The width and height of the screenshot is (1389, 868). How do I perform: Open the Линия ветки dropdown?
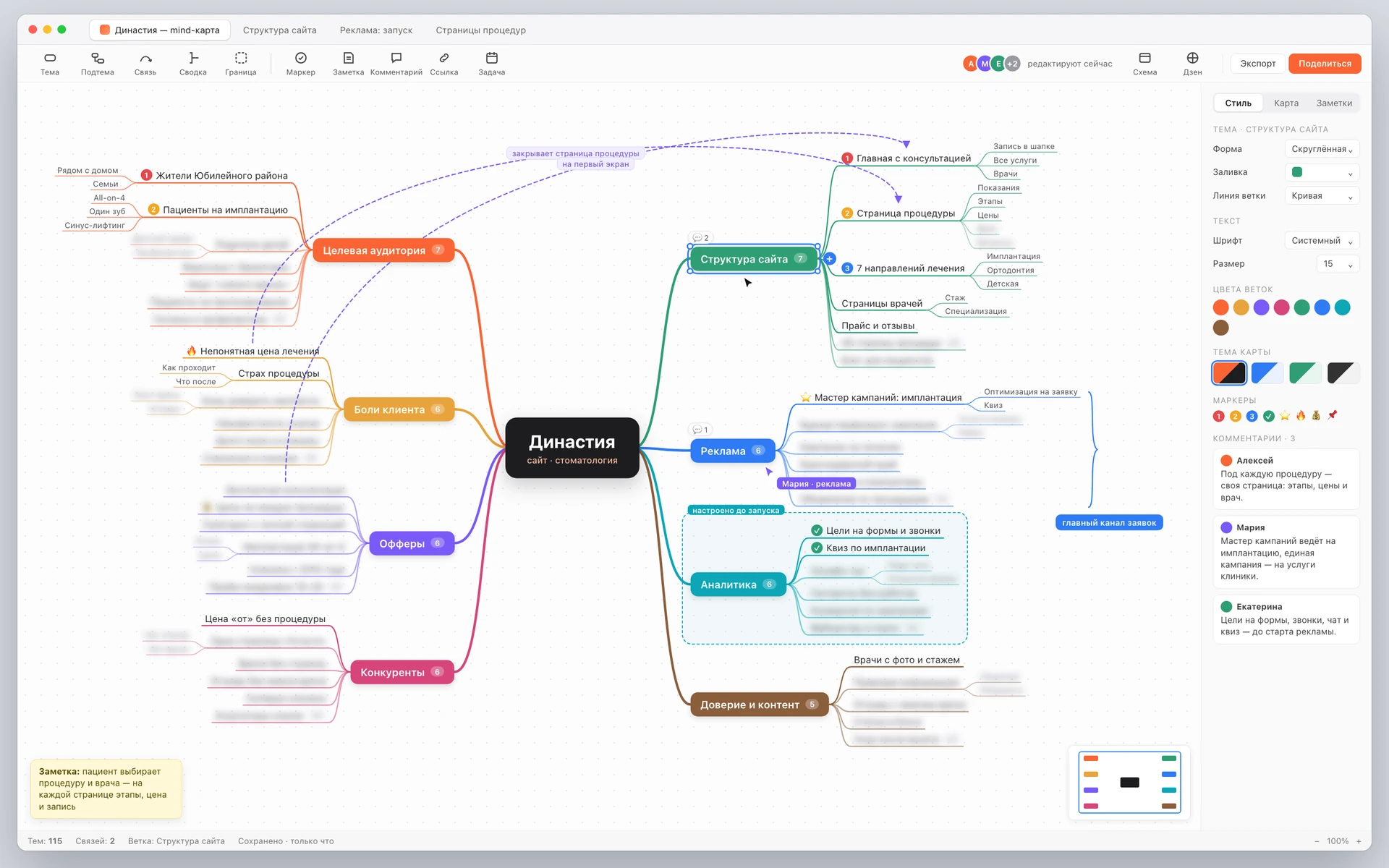(x=1322, y=195)
